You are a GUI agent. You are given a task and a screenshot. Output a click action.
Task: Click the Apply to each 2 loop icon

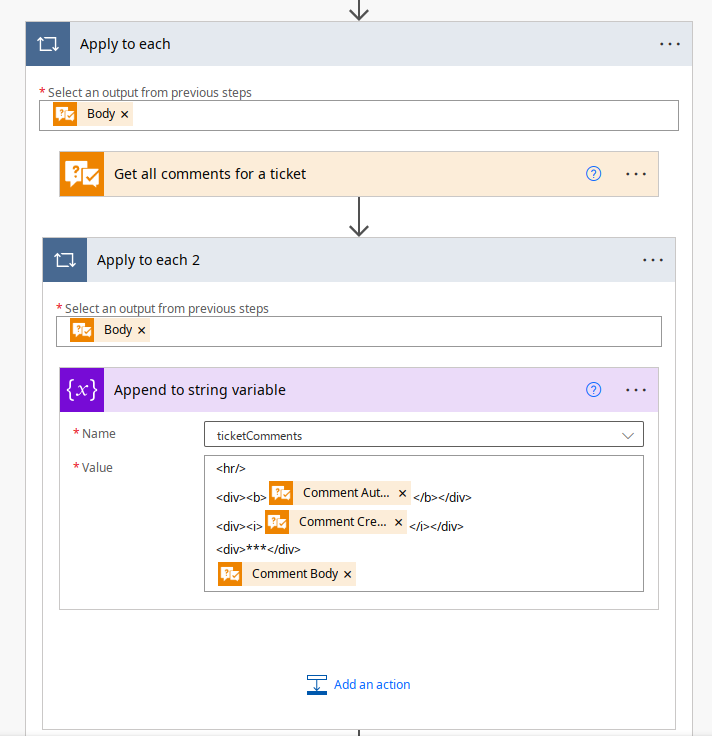click(x=65, y=260)
